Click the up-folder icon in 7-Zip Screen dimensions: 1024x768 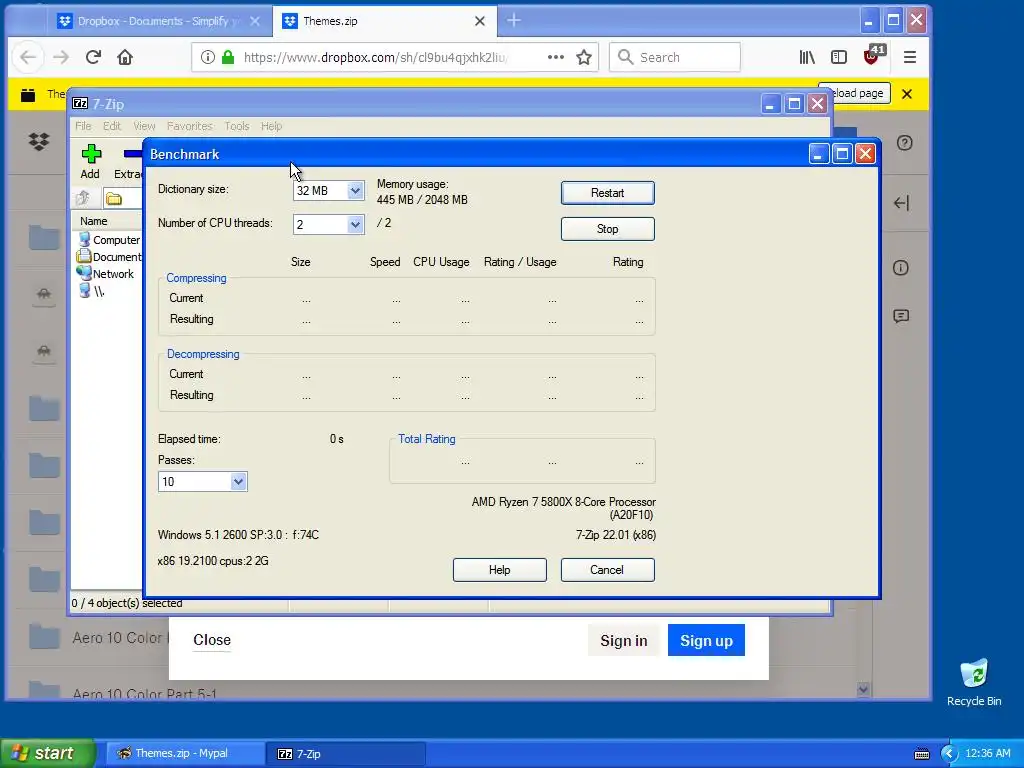pyautogui.click(x=83, y=198)
